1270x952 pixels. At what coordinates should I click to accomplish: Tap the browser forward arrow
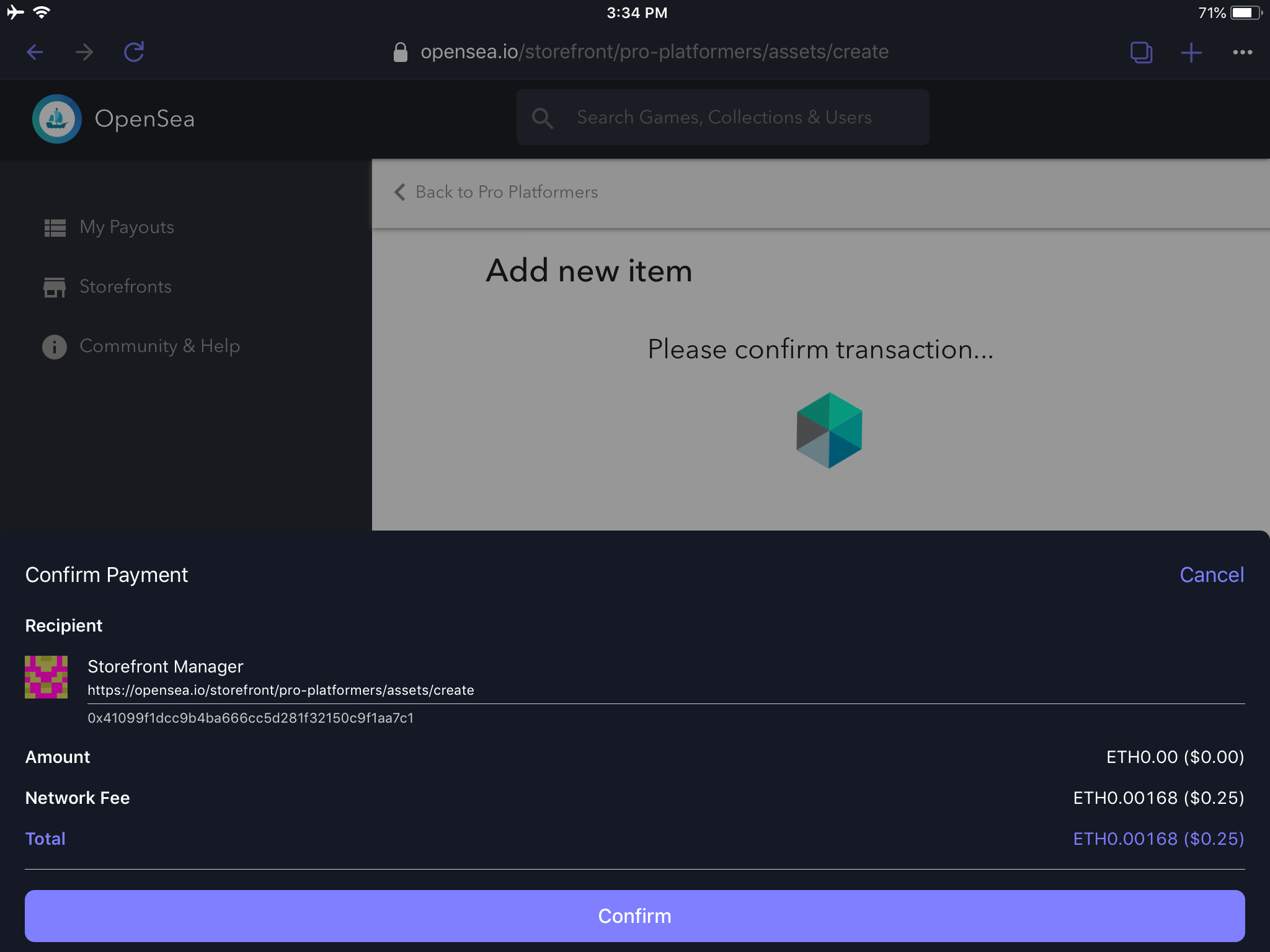click(x=84, y=52)
